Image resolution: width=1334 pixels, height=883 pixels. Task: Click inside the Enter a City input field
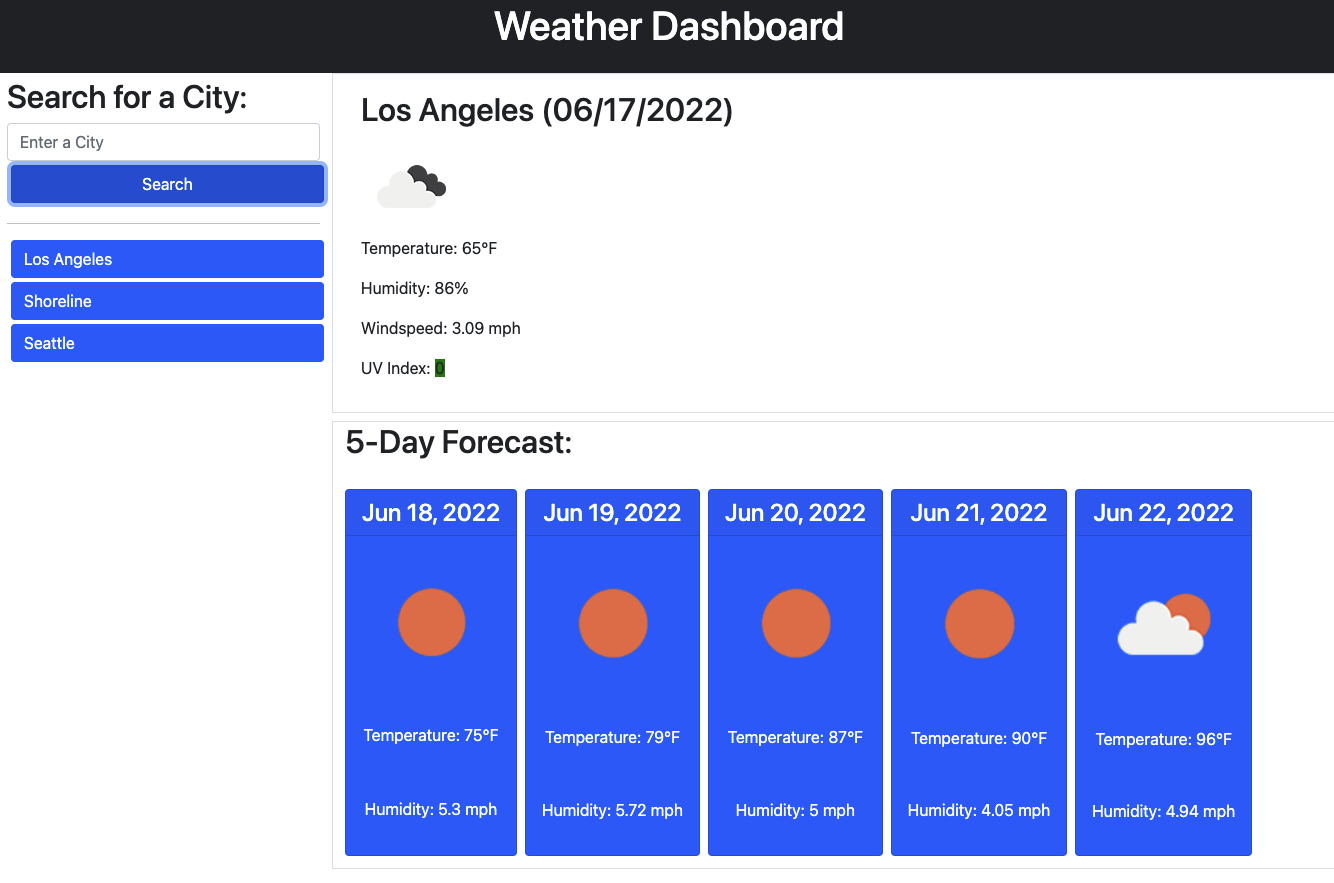point(163,141)
